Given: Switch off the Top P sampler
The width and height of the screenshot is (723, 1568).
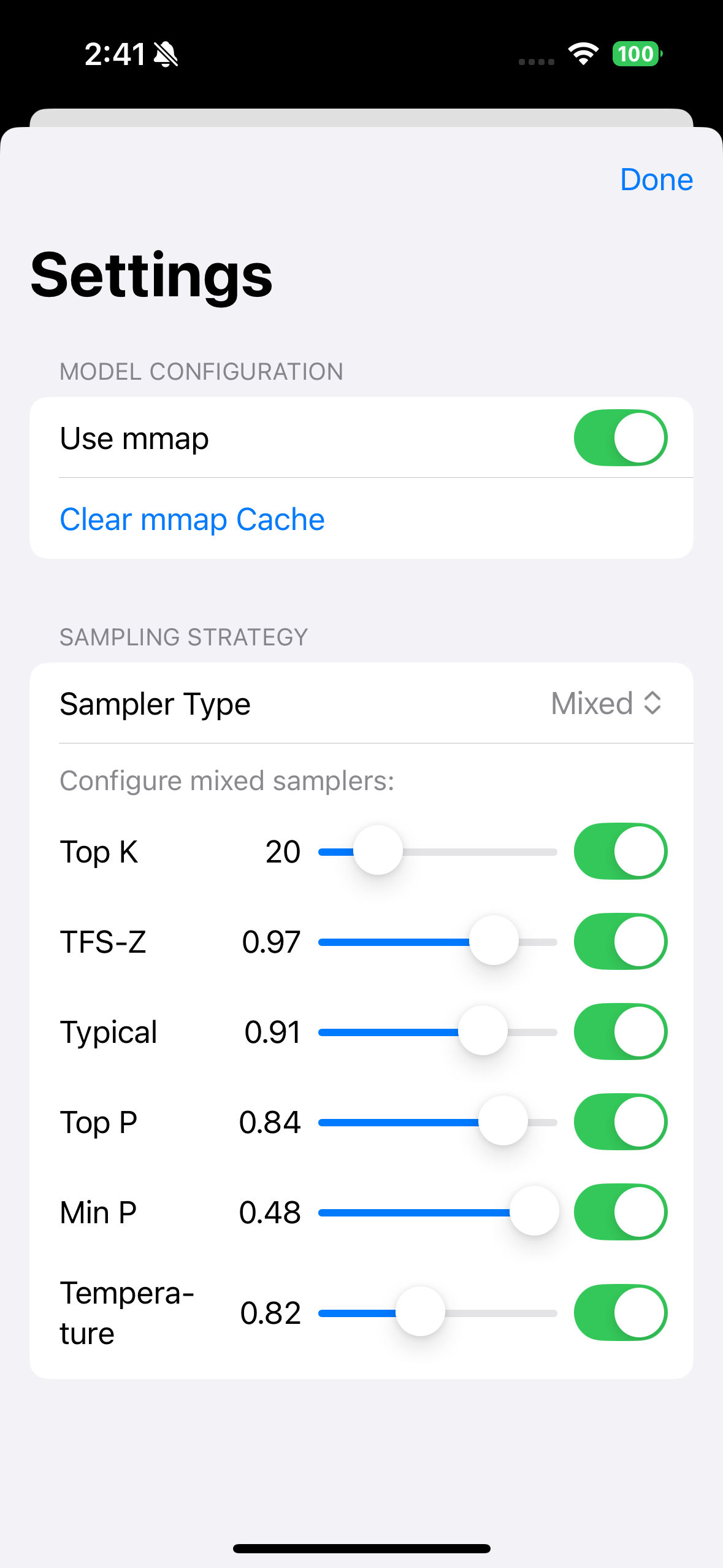Looking at the screenshot, I should [620, 1122].
